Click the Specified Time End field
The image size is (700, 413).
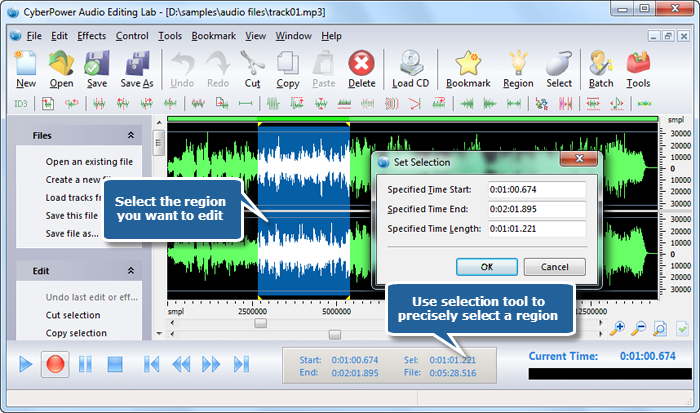(x=537, y=209)
